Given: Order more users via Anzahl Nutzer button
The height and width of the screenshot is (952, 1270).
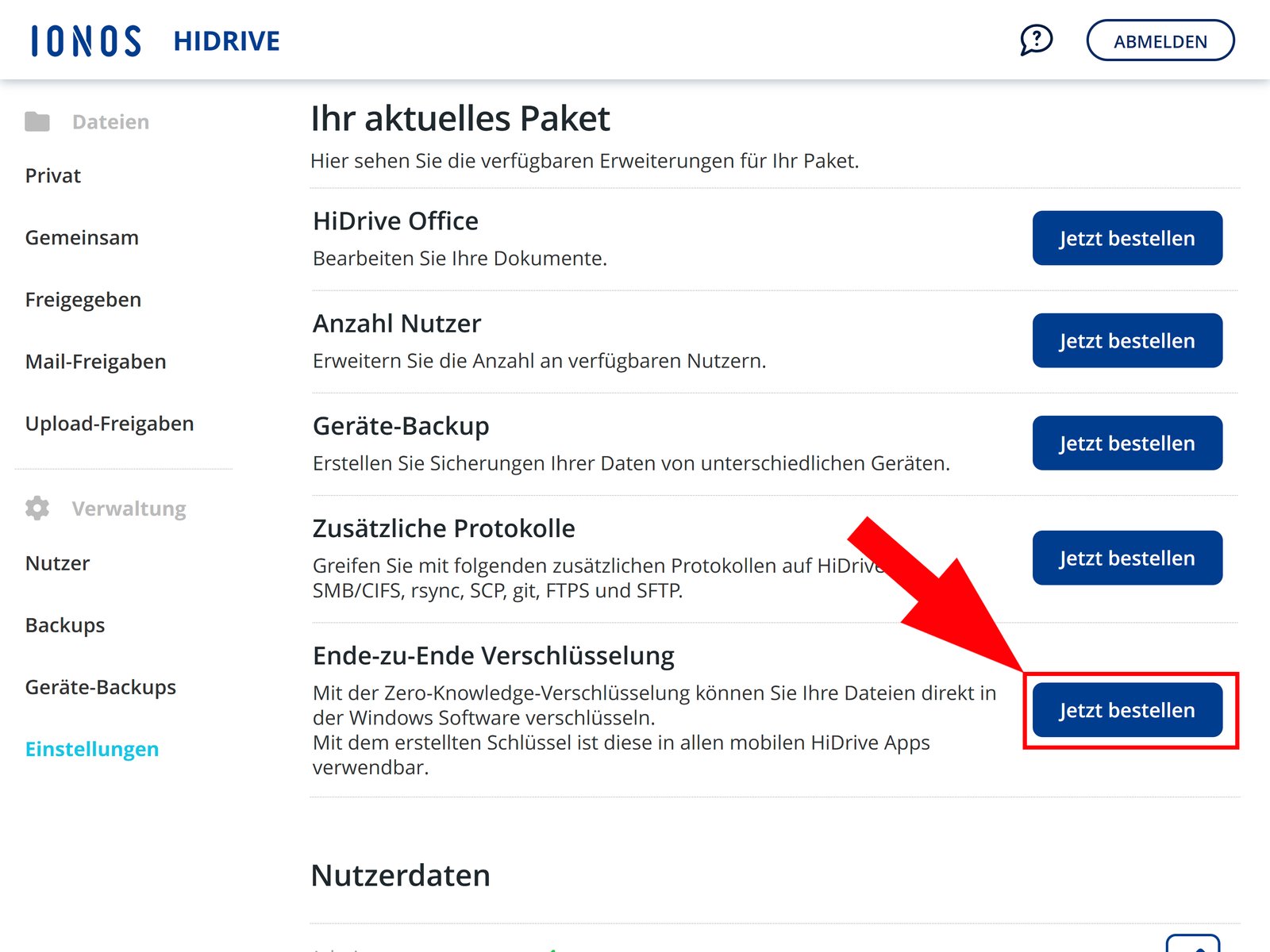Looking at the screenshot, I should pyautogui.click(x=1127, y=340).
